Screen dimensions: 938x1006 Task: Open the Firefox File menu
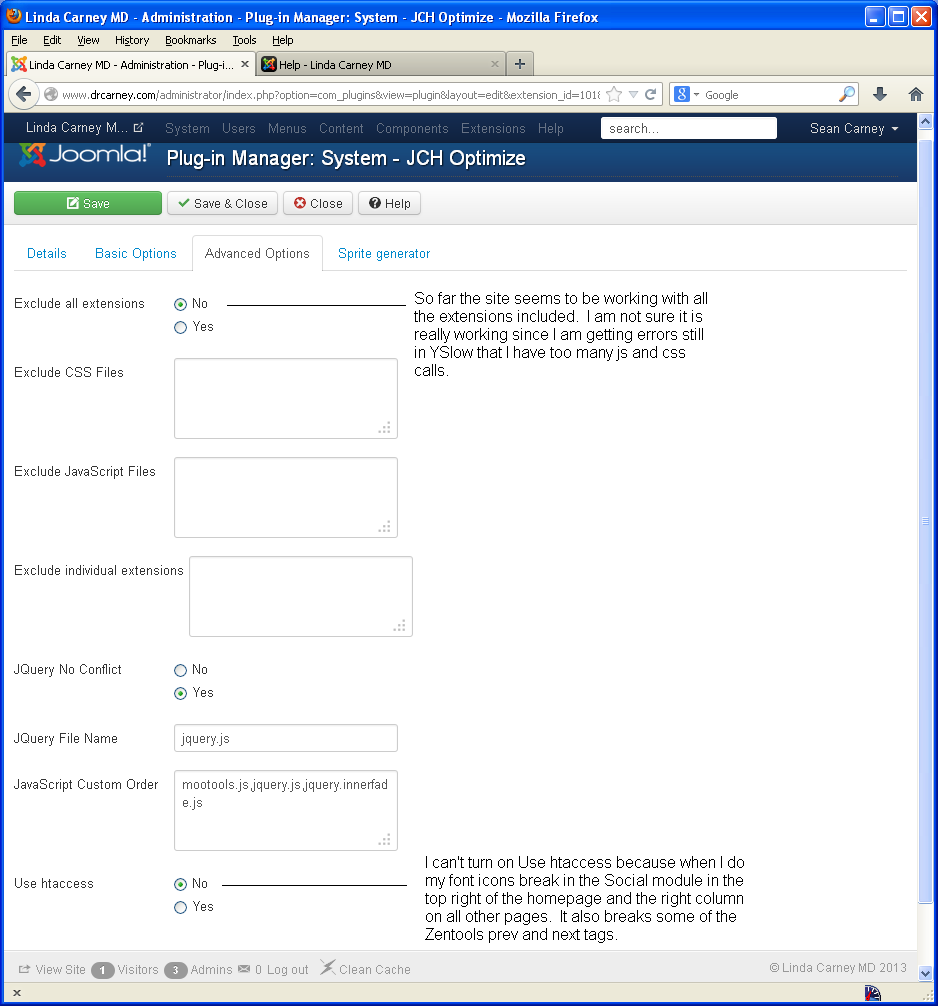click(x=19, y=40)
